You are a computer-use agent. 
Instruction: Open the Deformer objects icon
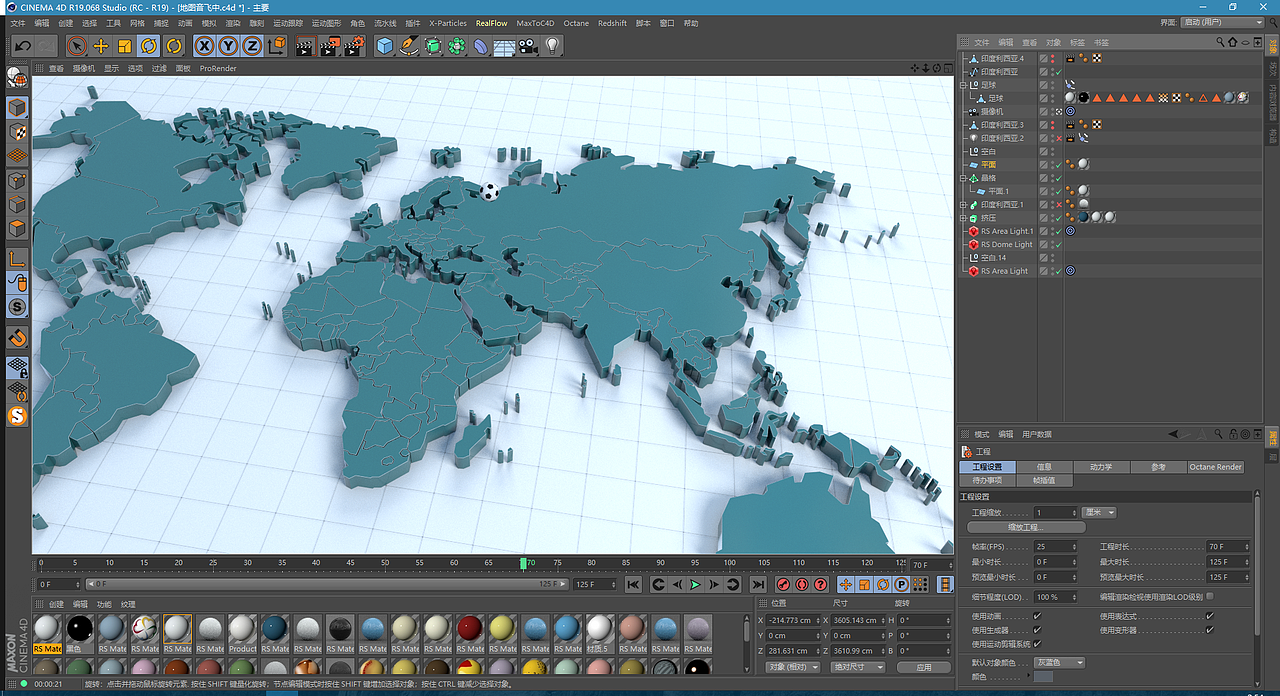(x=481, y=46)
